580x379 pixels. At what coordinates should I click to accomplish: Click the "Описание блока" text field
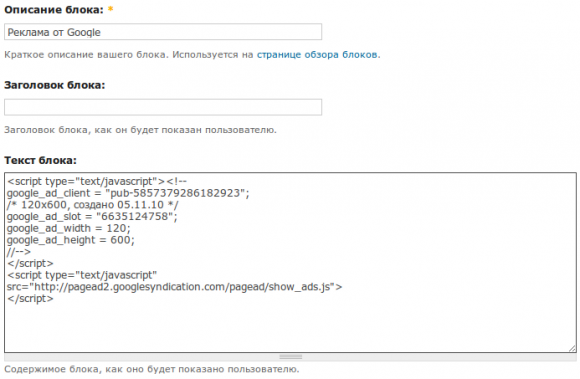[x=163, y=32]
